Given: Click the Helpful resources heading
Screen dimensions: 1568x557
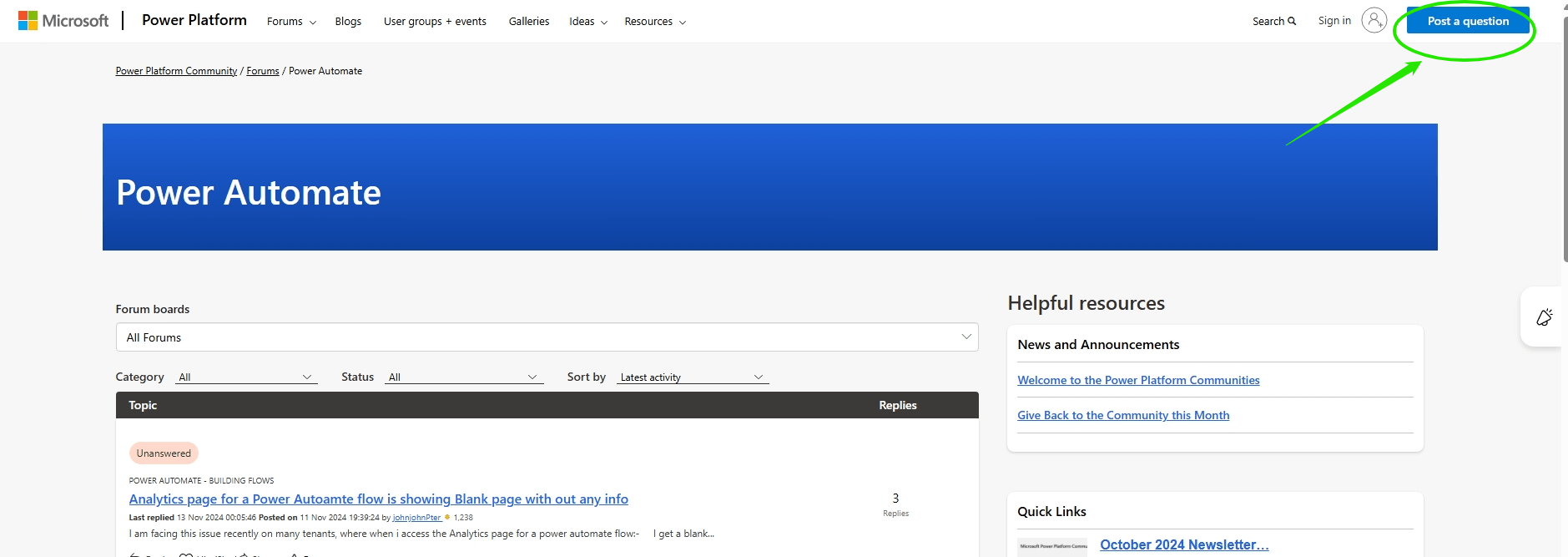Looking at the screenshot, I should pyautogui.click(x=1086, y=303).
